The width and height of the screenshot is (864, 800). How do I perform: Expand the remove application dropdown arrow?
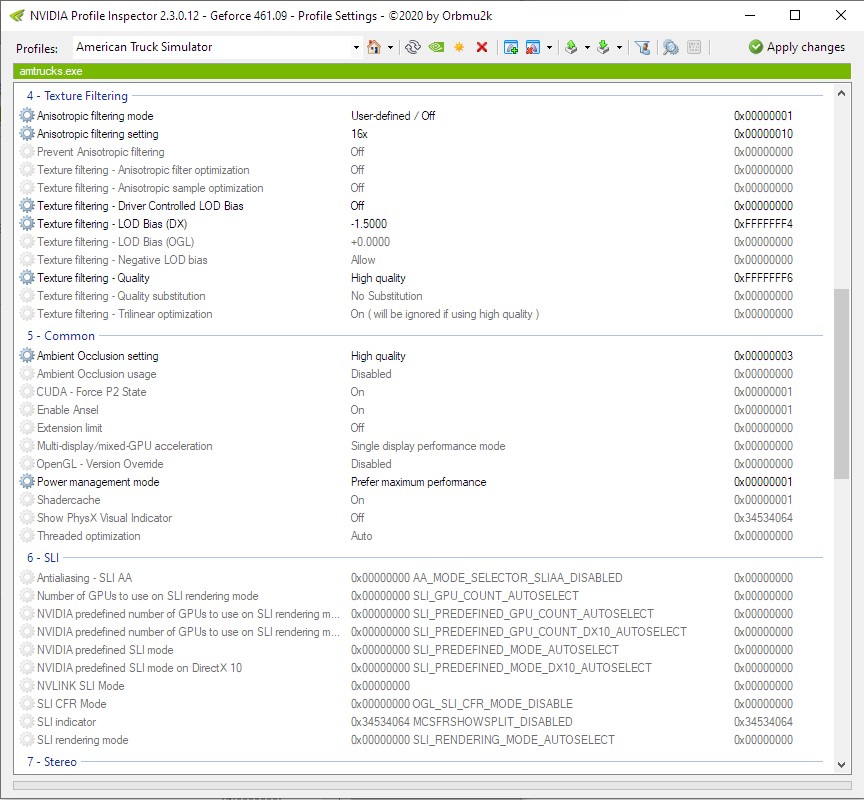pos(549,47)
